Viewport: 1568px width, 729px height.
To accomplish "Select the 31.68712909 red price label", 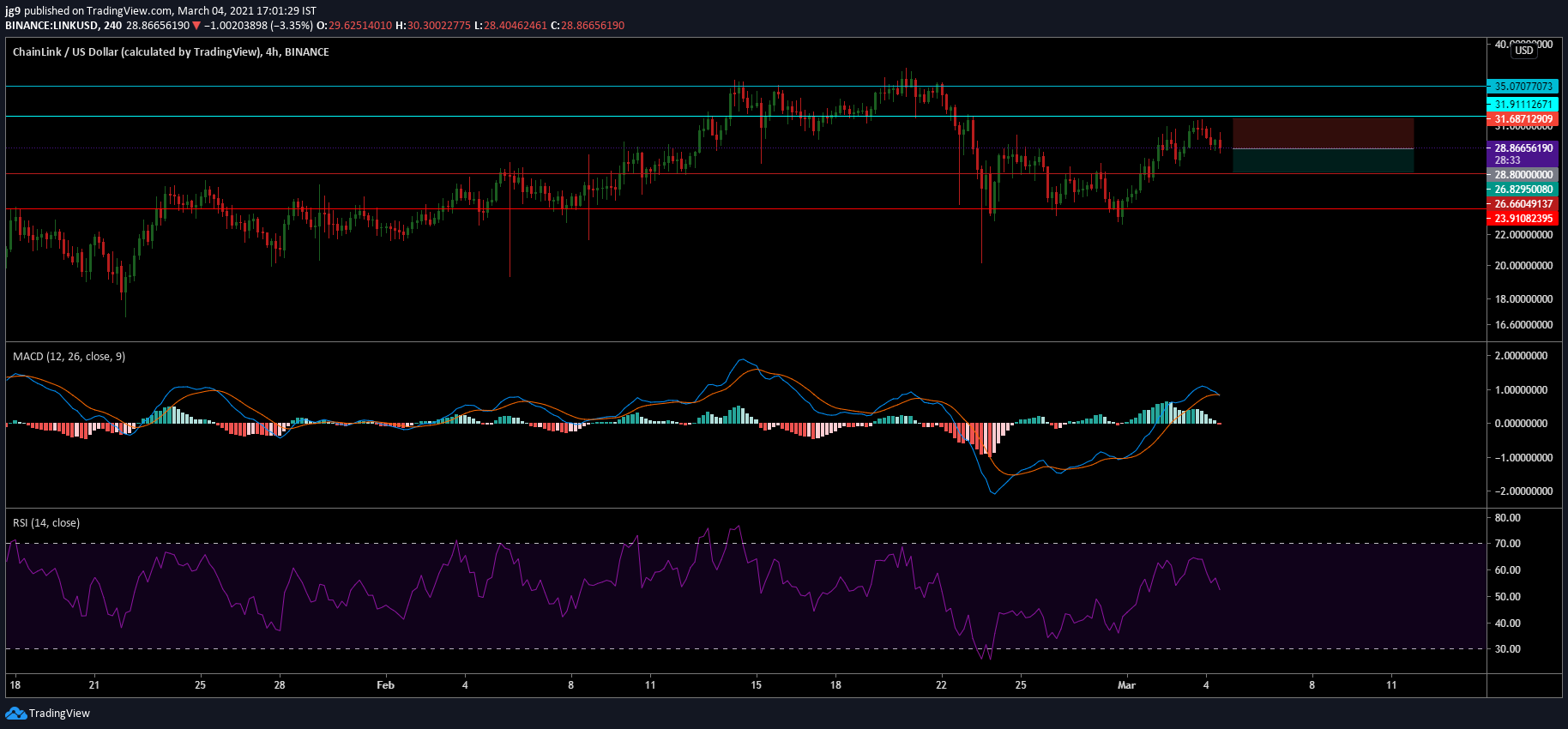I will point(1523,119).
